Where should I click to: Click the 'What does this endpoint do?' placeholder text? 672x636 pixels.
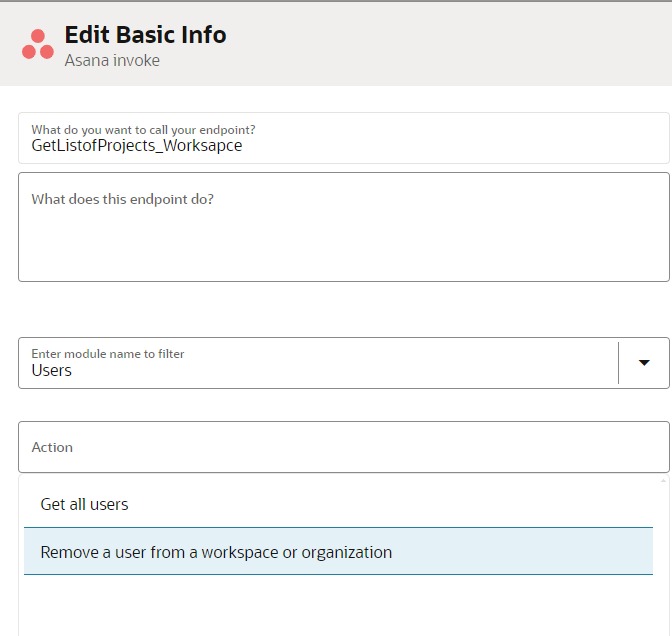pyautogui.click(x=122, y=199)
